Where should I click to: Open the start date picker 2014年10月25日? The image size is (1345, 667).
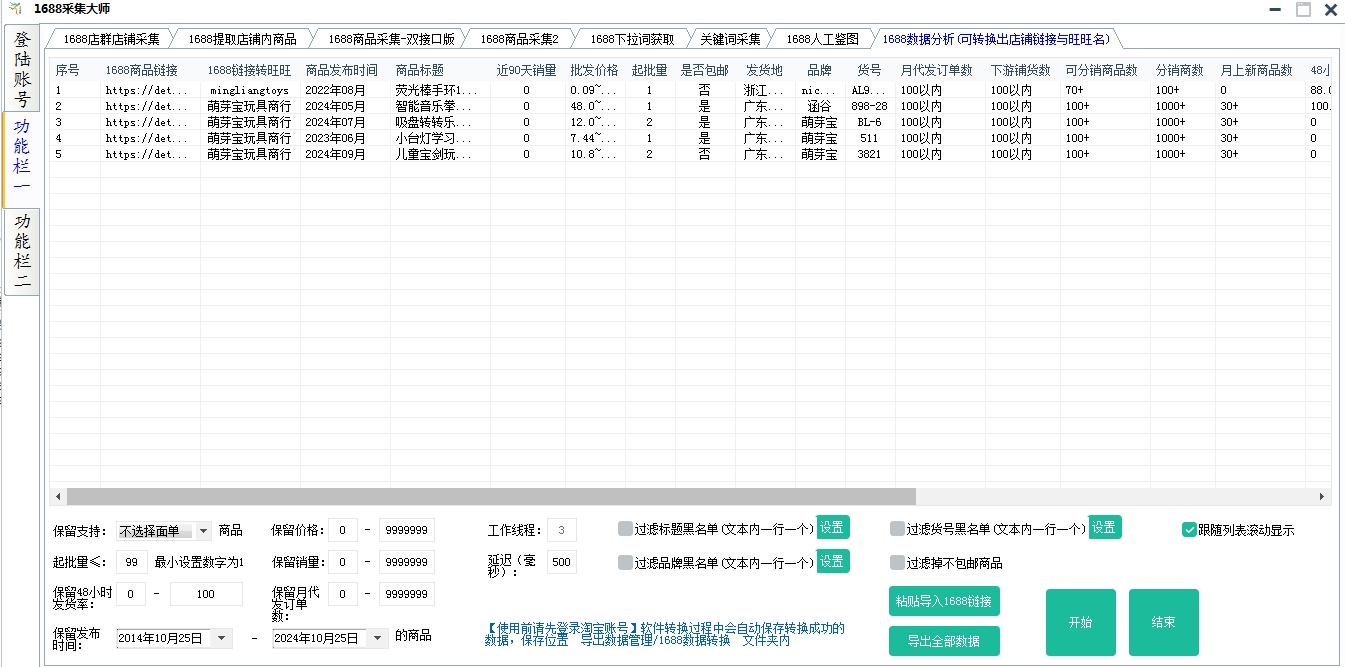coord(174,638)
